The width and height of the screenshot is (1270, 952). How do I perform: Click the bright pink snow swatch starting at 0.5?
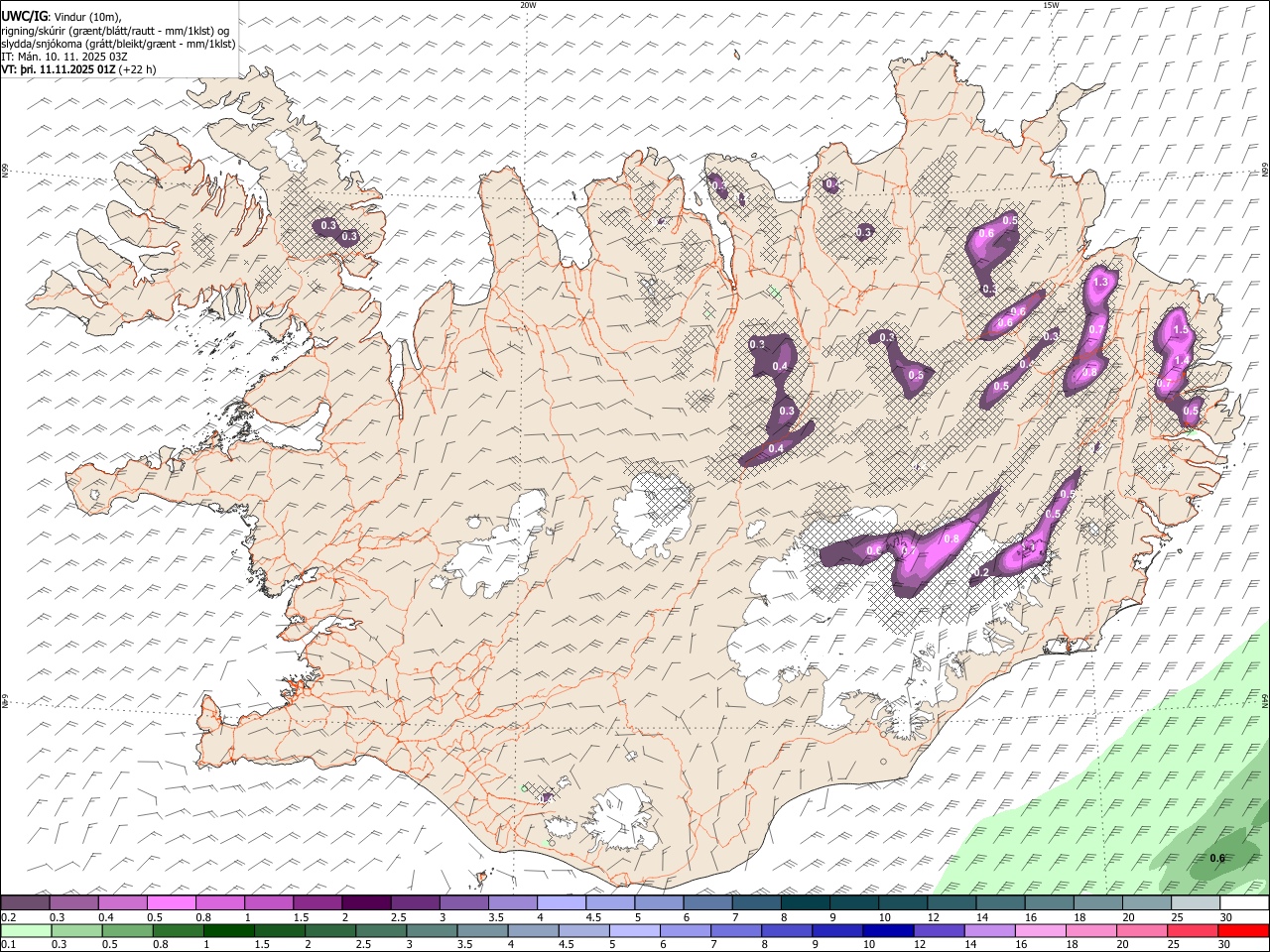point(171,902)
